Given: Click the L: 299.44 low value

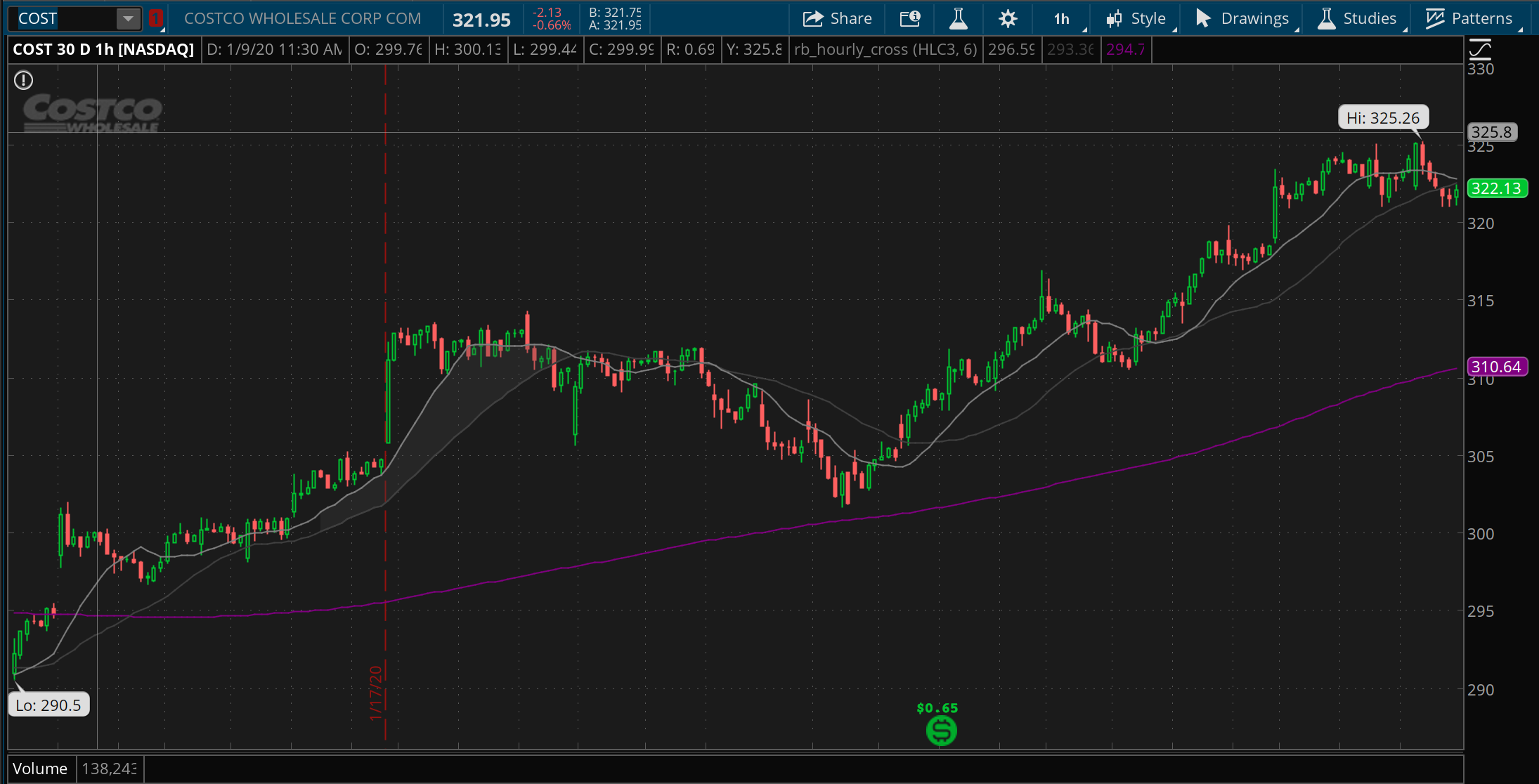Looking at the screenshot, I should click(x=545, y=49).
